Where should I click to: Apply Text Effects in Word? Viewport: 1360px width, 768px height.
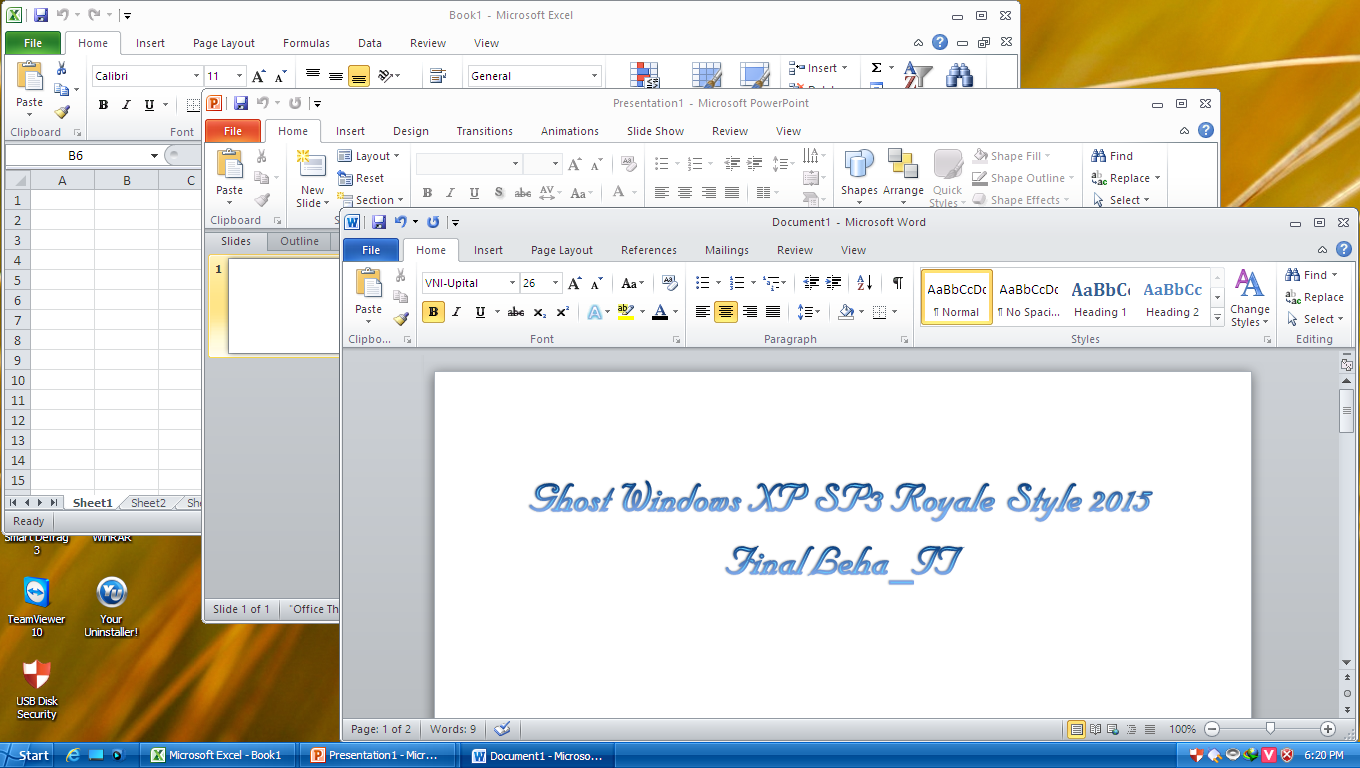click(x=595, y=312)
